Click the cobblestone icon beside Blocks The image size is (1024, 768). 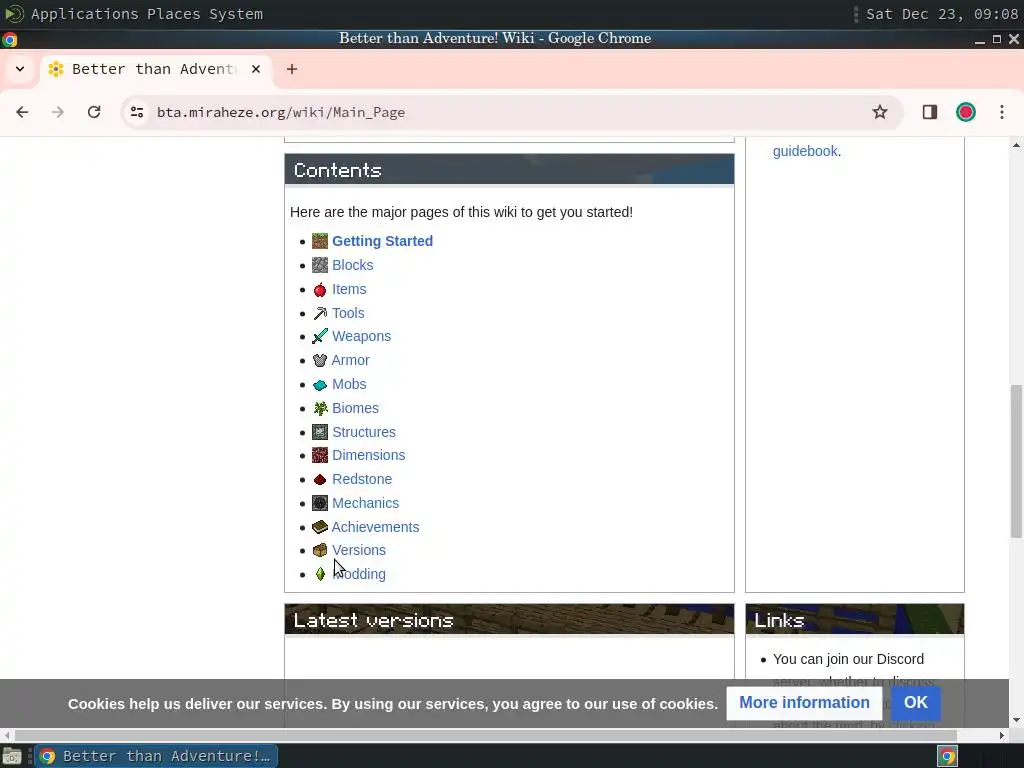pyautogui.click(x=319, y=265)
